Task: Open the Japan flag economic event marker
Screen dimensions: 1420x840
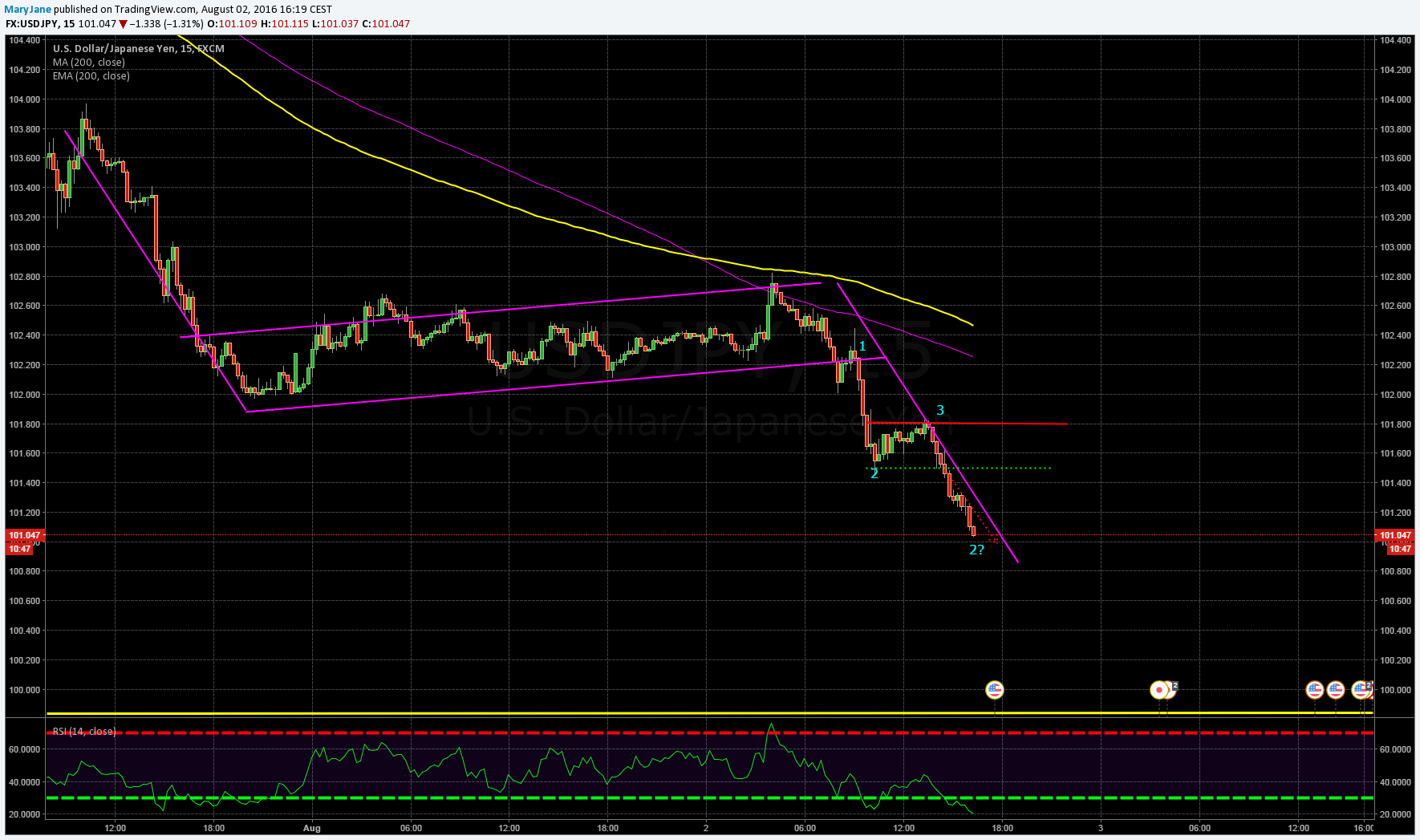Action: tap(1158, 690)
